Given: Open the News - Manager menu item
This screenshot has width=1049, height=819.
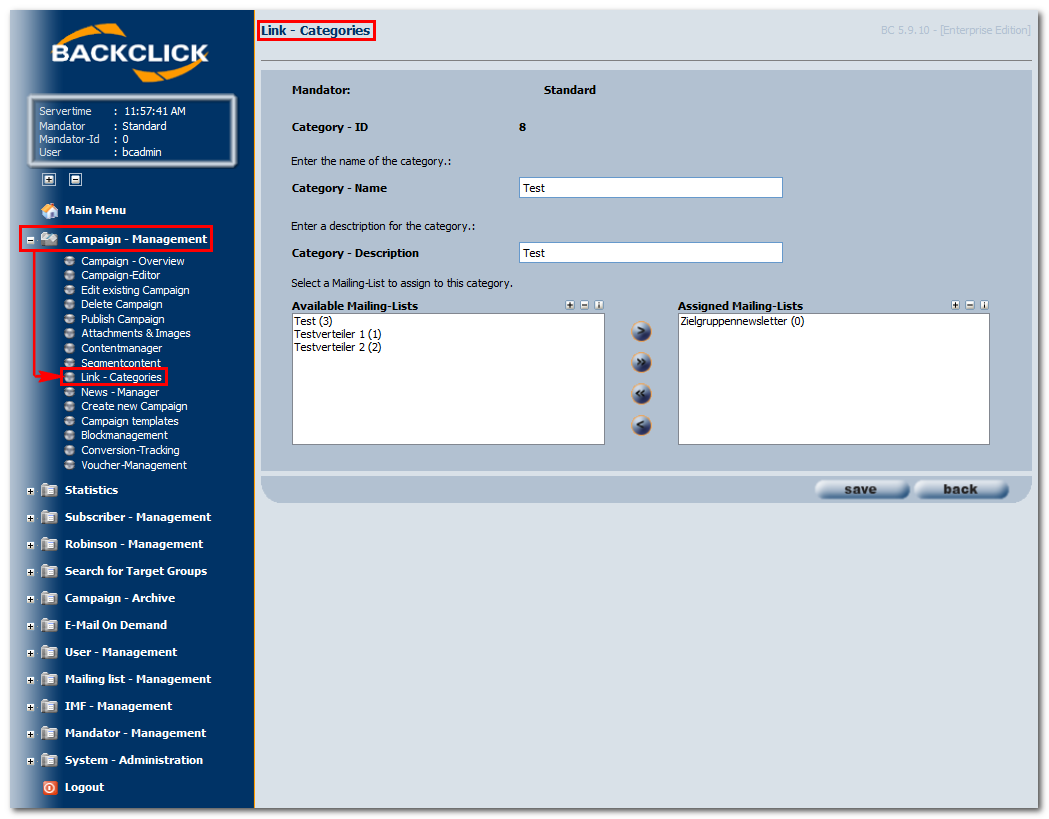Looking at the screenshot, I should [119, 392].
